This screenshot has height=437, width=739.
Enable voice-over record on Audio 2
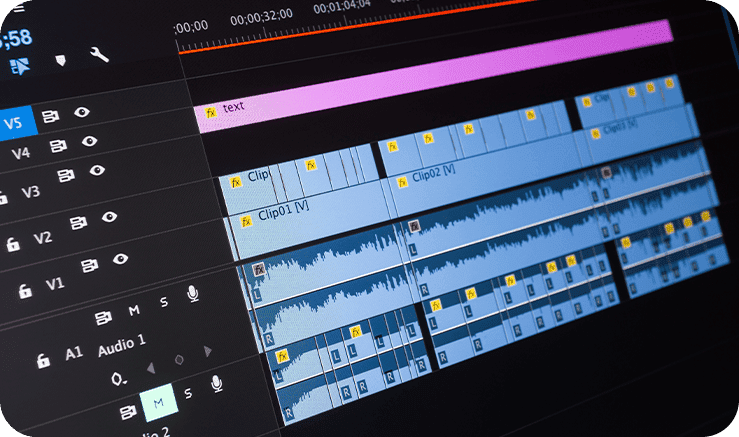[217, 384]
